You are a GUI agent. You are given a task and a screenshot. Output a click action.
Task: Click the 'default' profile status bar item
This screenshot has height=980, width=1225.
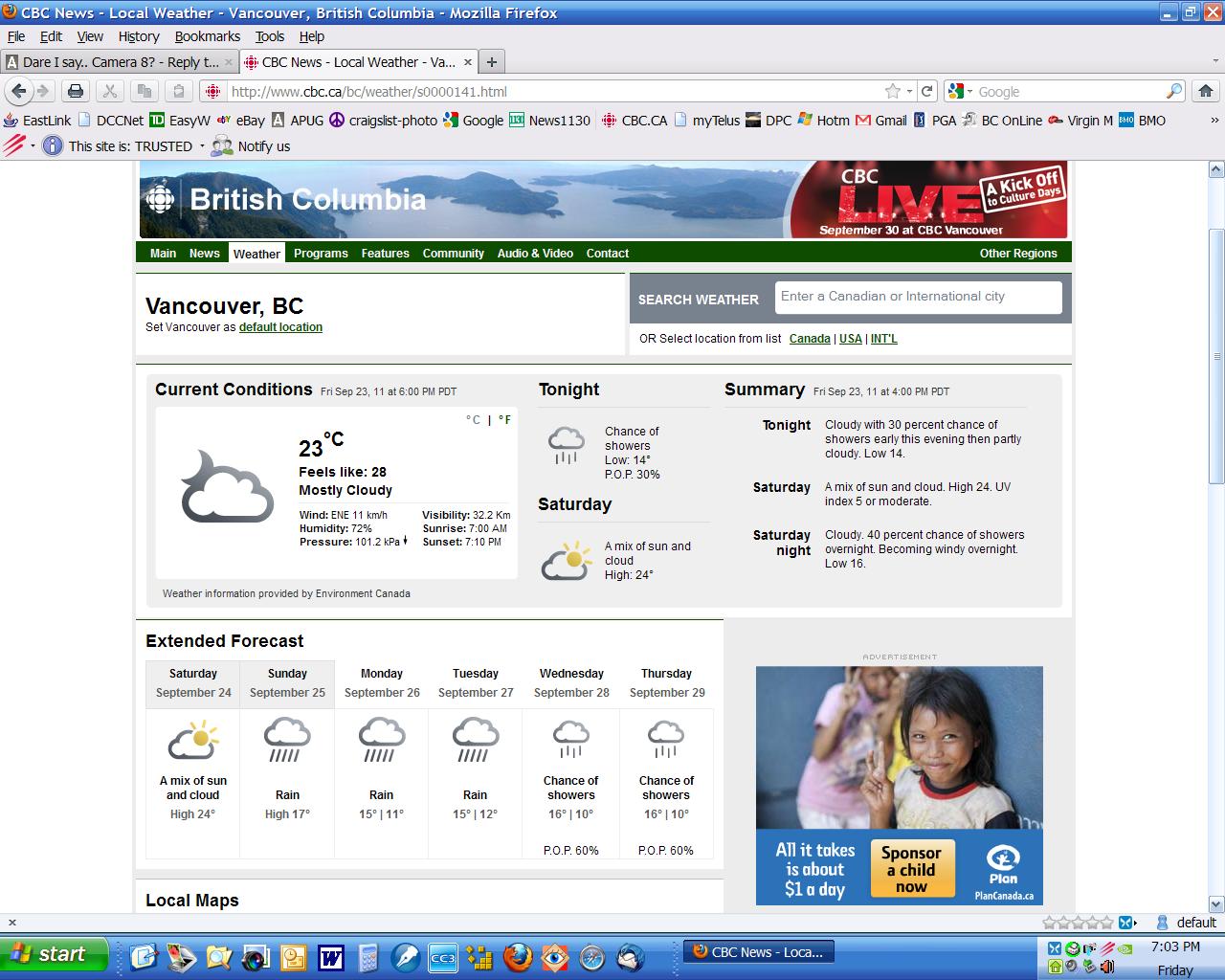point(1186,923)
